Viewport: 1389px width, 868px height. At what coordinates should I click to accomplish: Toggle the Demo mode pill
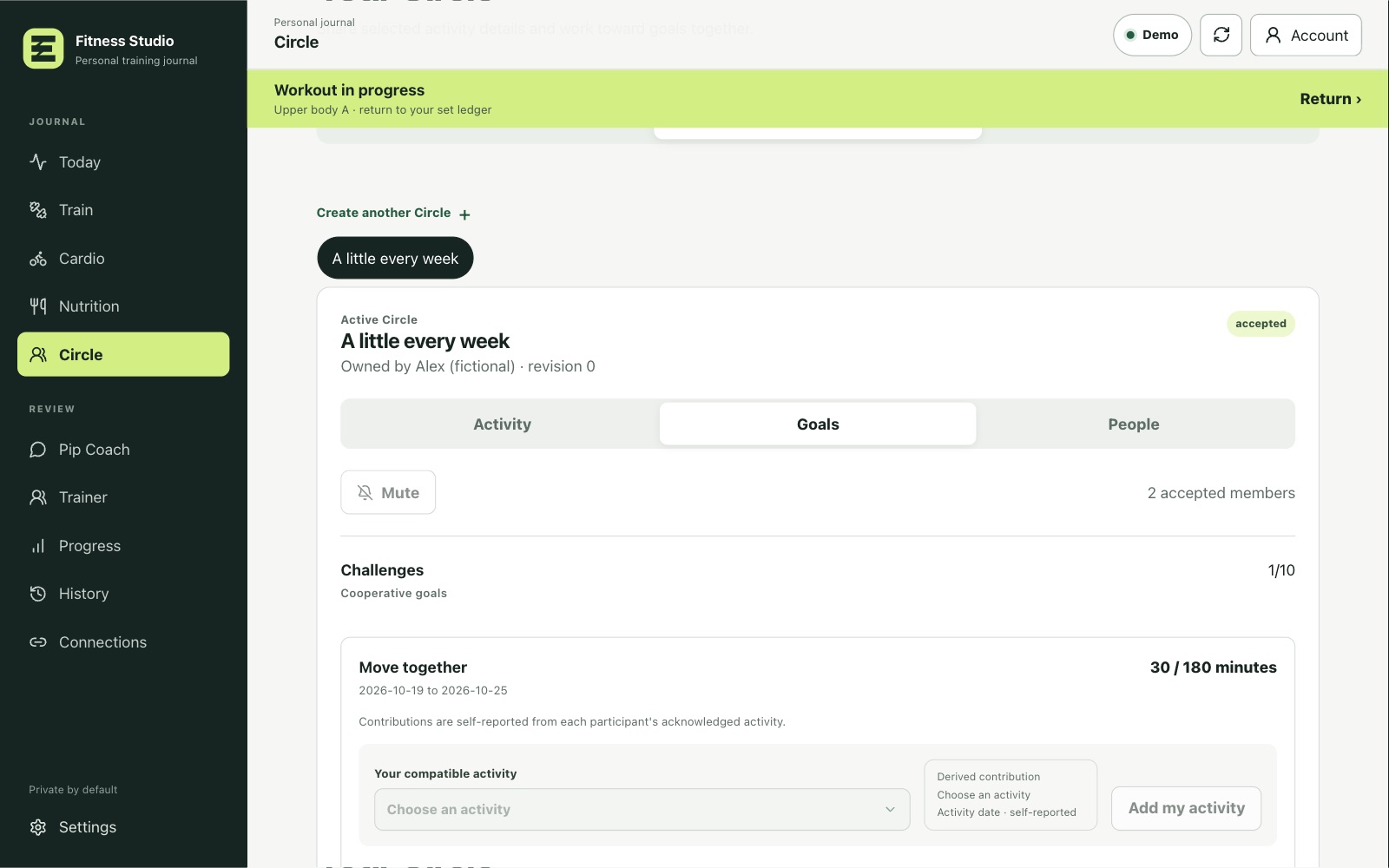tap(1152, 35)
